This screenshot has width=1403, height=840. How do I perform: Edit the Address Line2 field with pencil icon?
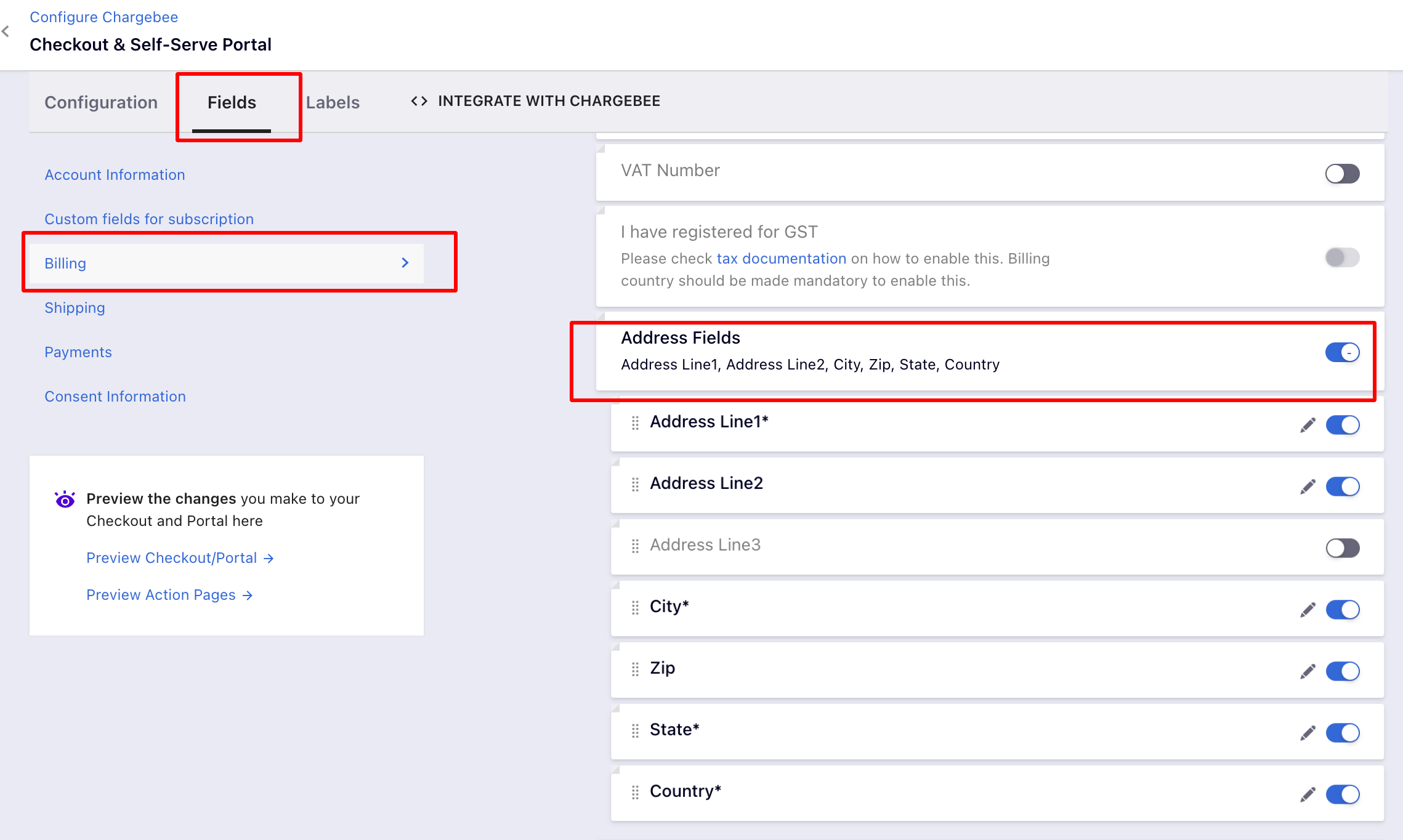1308,487
